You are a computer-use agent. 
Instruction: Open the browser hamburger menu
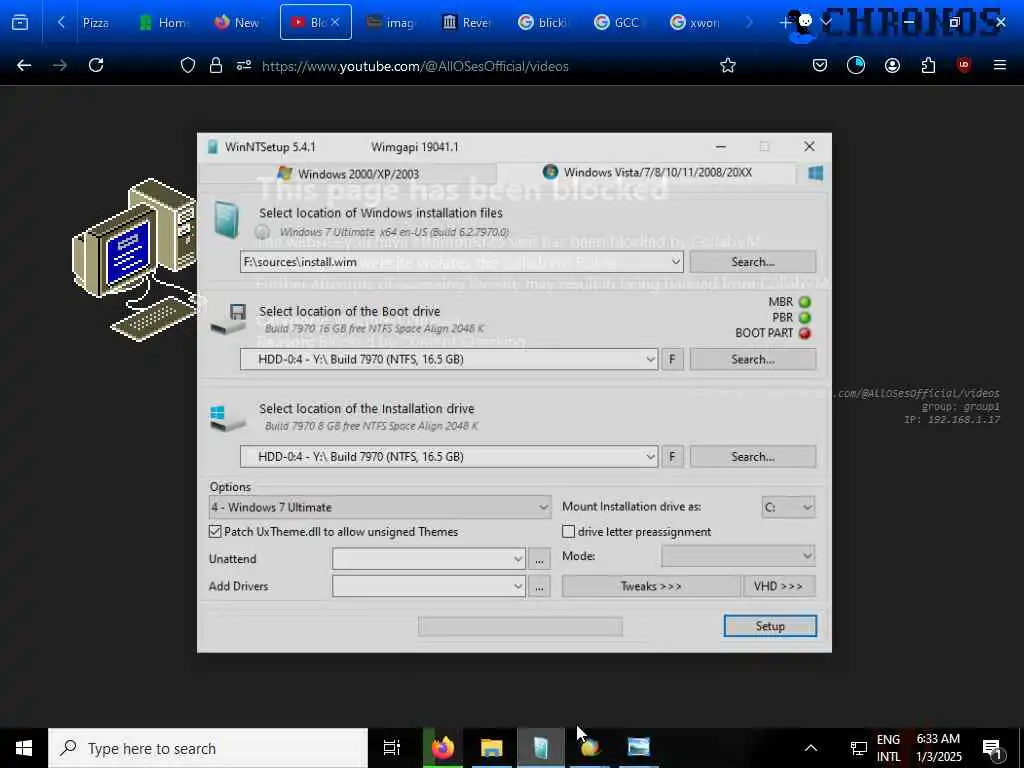tap(999, 65)
